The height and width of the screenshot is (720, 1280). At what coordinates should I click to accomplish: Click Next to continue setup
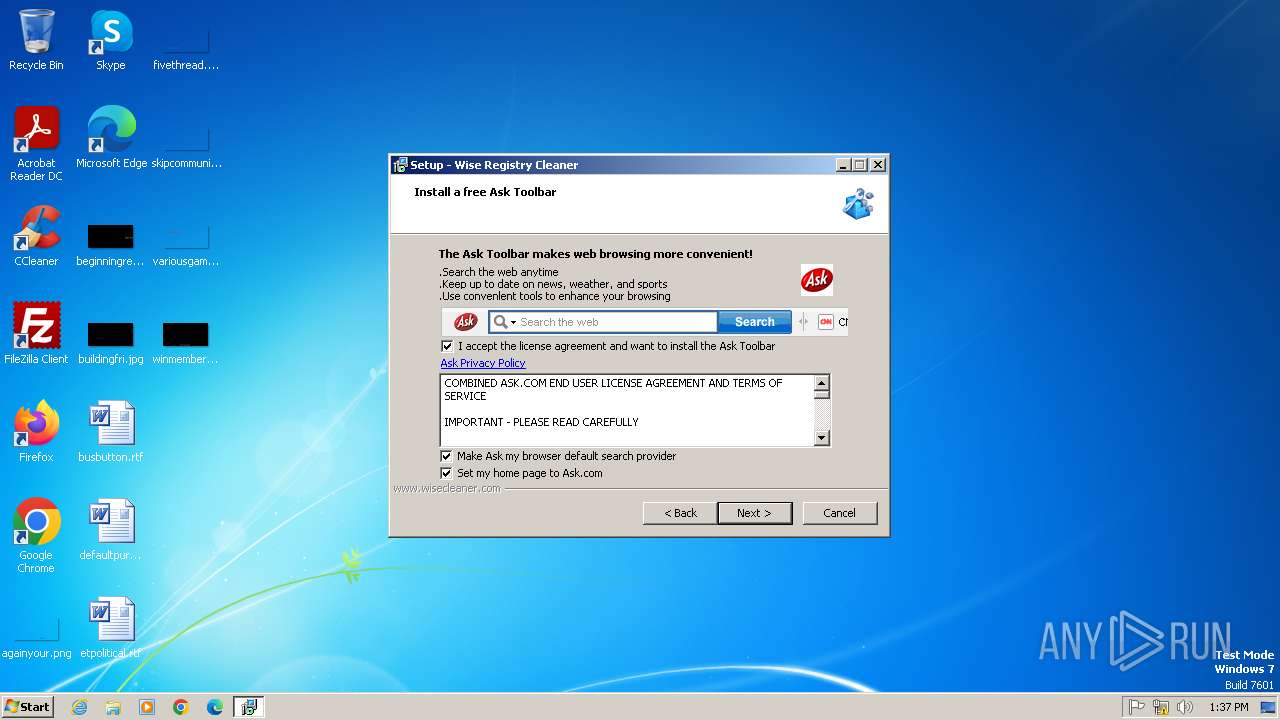point(755,513)
